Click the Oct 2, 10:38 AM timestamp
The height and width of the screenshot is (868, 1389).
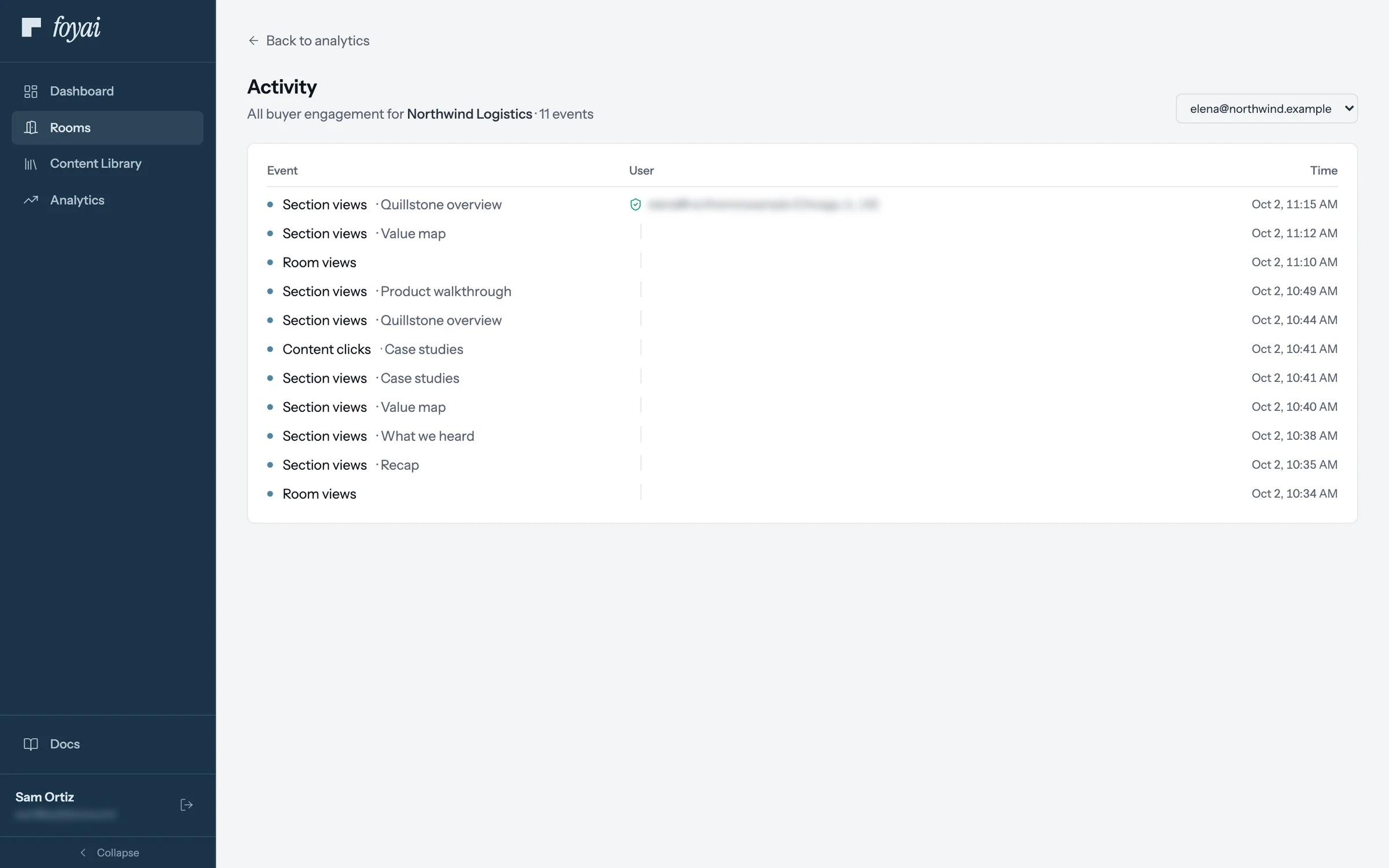(x=1294, y=436)
